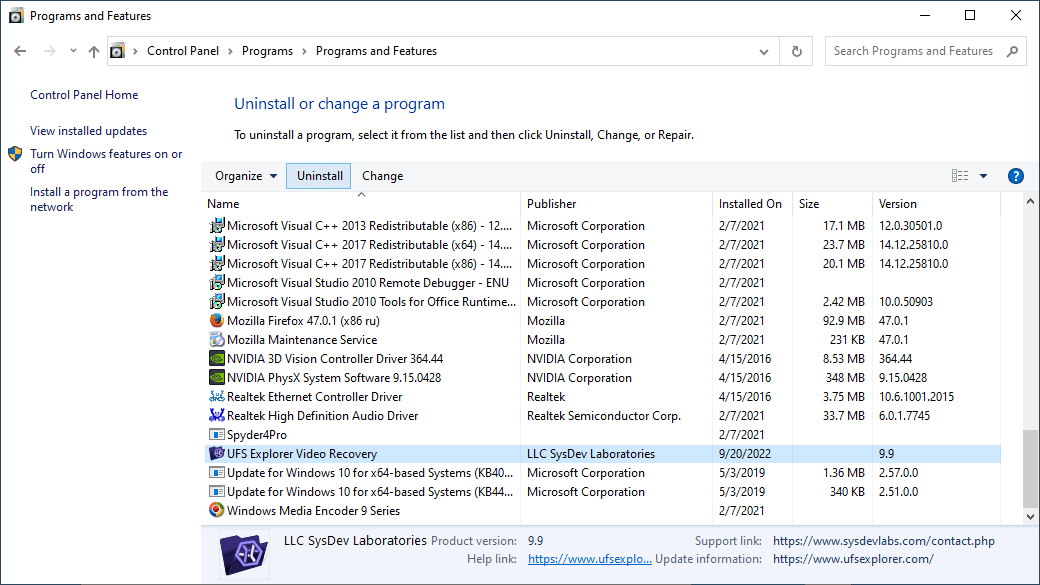The width and height of the screenshot is (1040, 585).
Task: Click NVIDIA 3D Vision Controller Driver icon
Action: (216, 359)
